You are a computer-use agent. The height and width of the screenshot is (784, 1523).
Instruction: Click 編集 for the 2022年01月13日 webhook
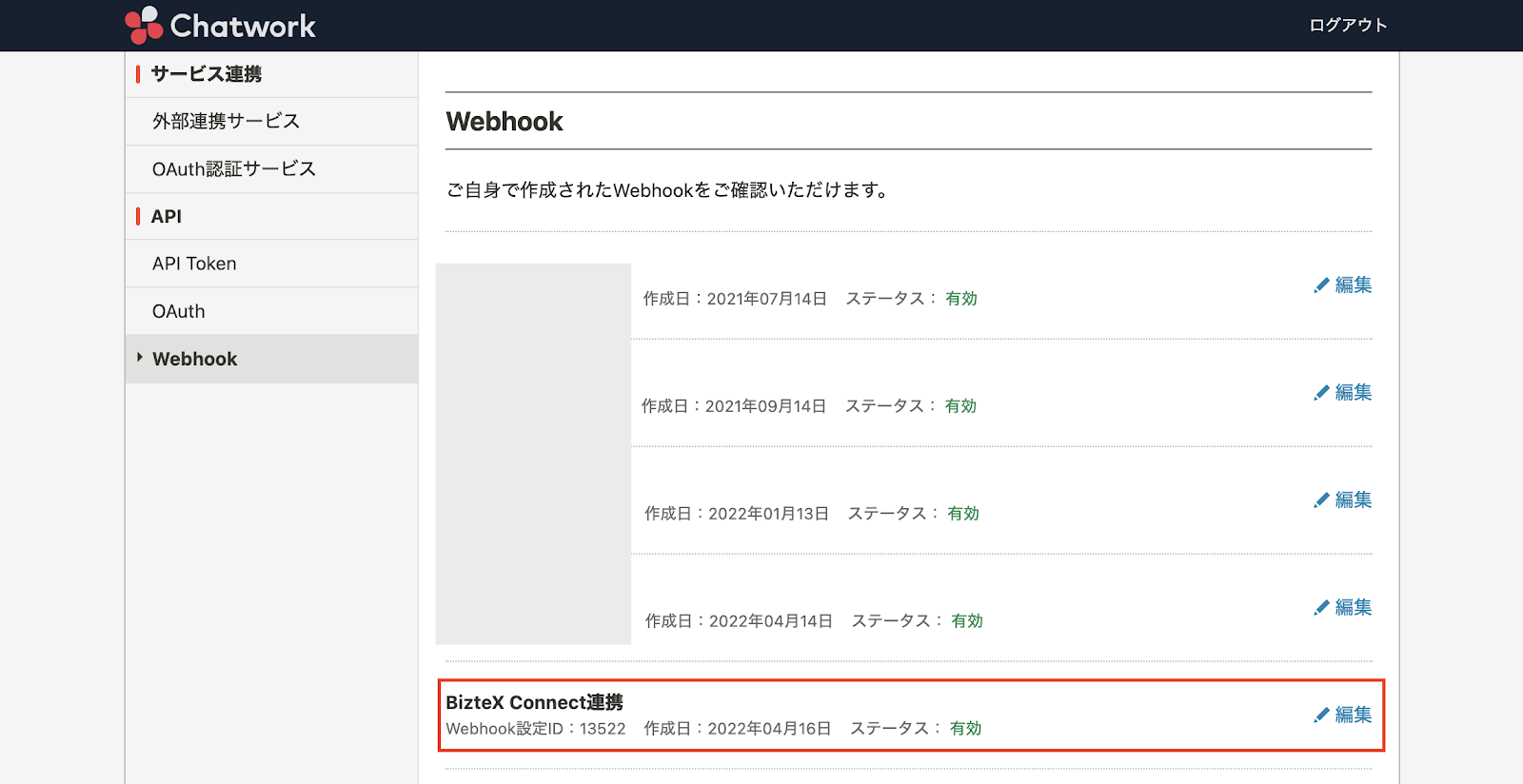coord(1353,500)
